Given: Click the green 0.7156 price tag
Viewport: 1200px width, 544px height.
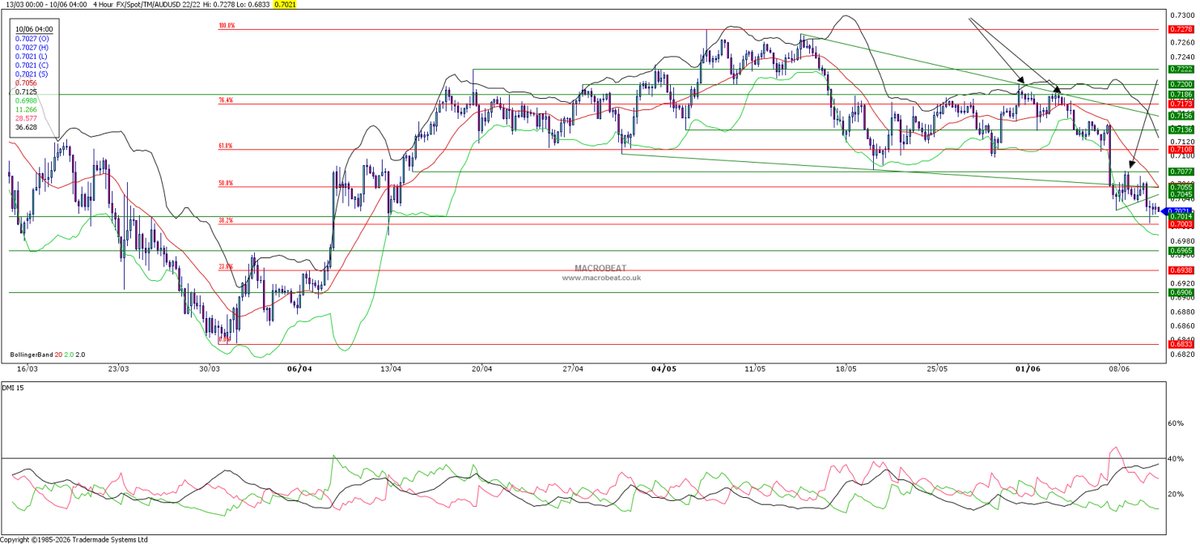Looking at the screenshot, I should coord(1179,116).
